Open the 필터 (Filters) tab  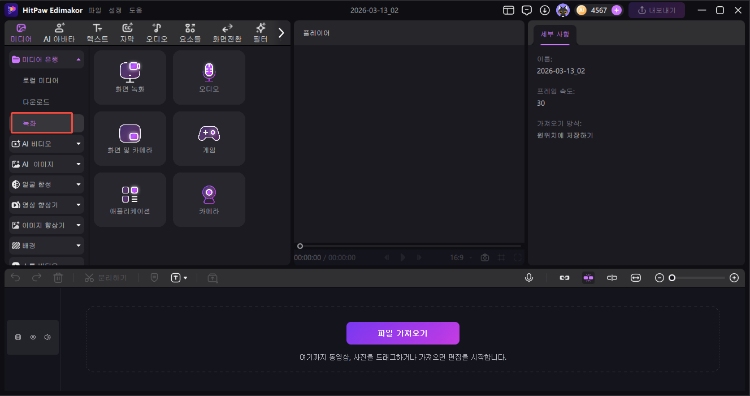coord(260,33)
